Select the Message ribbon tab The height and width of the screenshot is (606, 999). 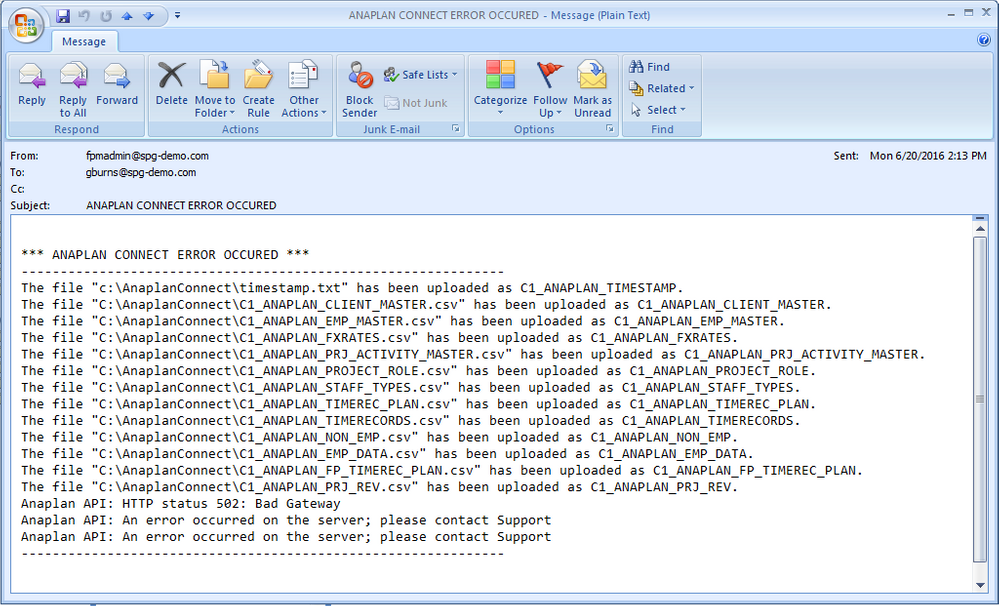coord(84,41)
